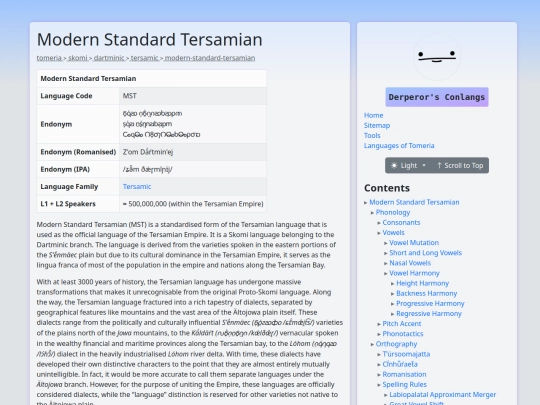Jump to Short and Long Vowels section
The width and height of the screenshot is (540, 405).
pyautogui.click(x=426, y=253)
